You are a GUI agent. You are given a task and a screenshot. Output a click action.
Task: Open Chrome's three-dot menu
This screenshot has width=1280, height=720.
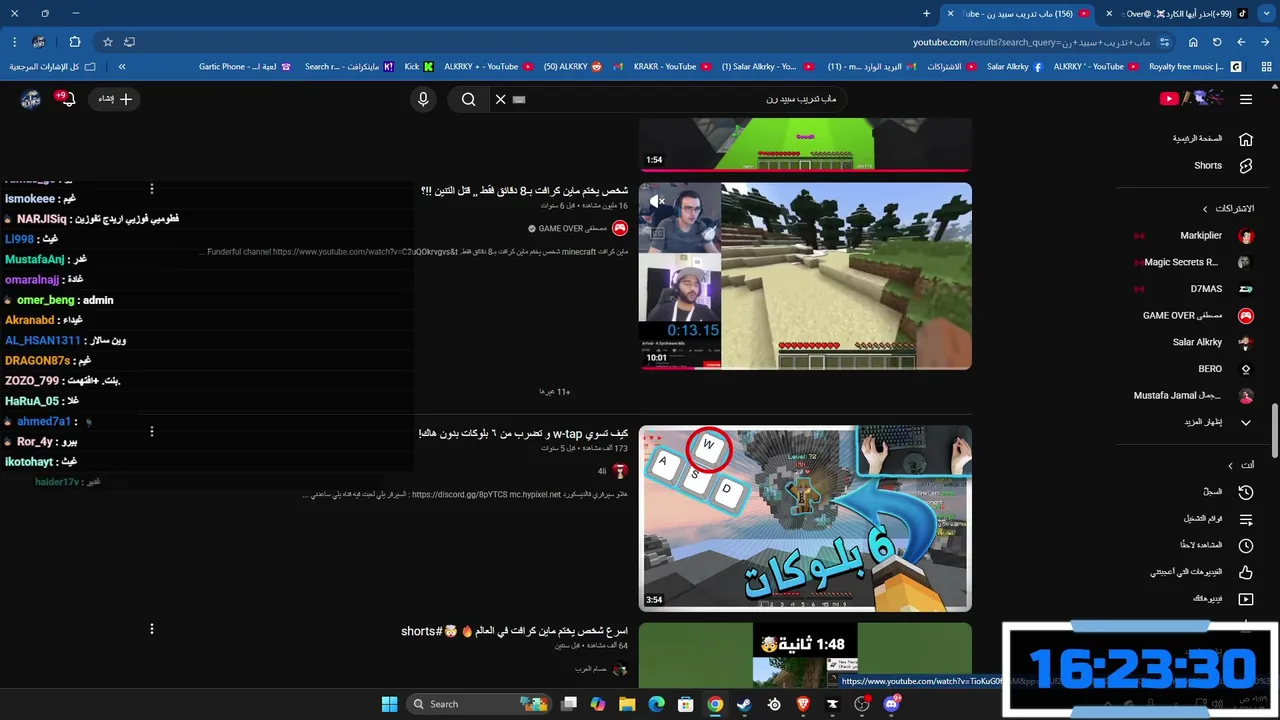click(14, 42)
